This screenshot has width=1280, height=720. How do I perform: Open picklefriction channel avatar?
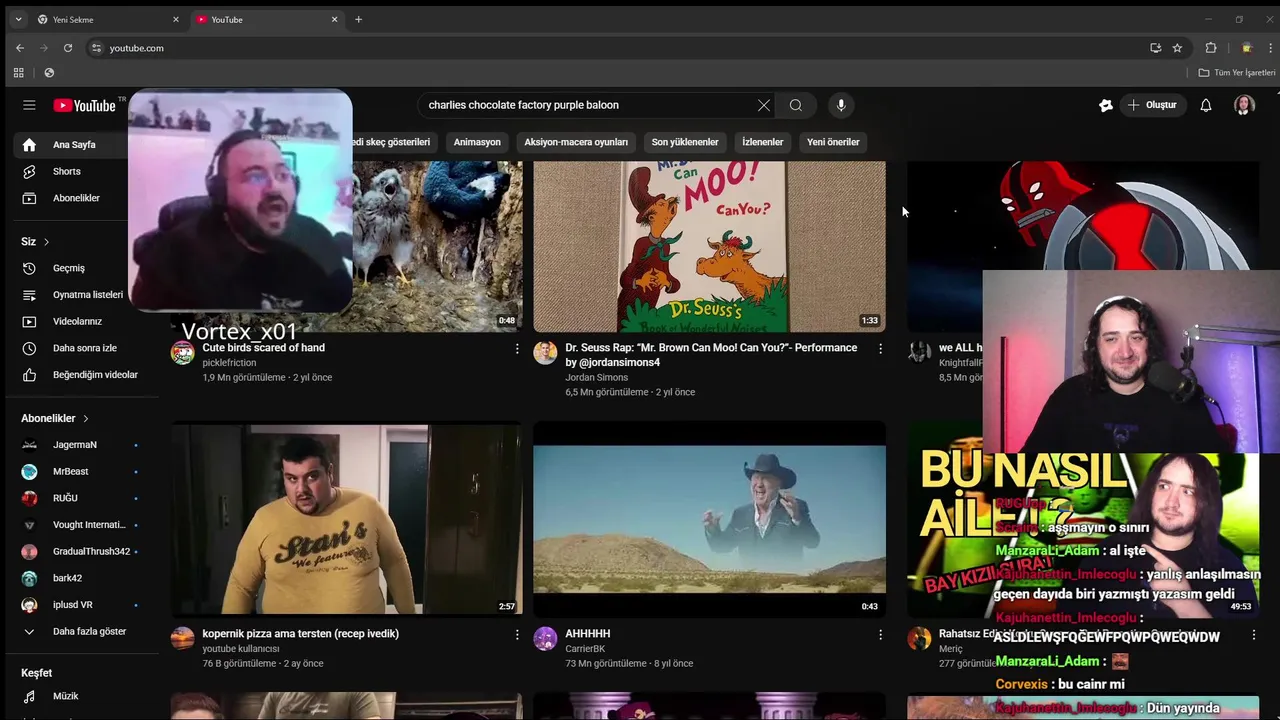tap(182, 352)
